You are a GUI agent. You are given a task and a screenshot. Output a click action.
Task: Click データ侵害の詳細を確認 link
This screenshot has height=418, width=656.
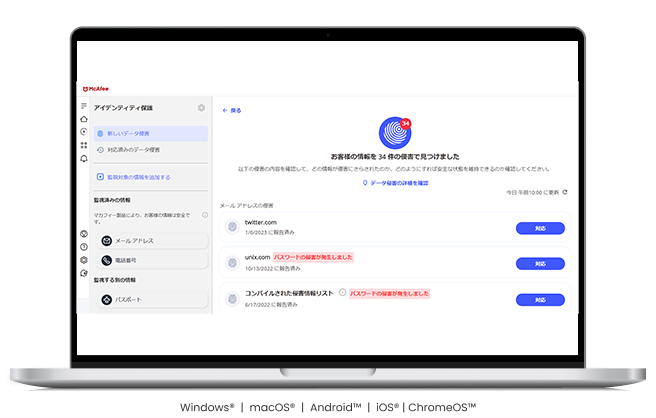click(395, 183)
